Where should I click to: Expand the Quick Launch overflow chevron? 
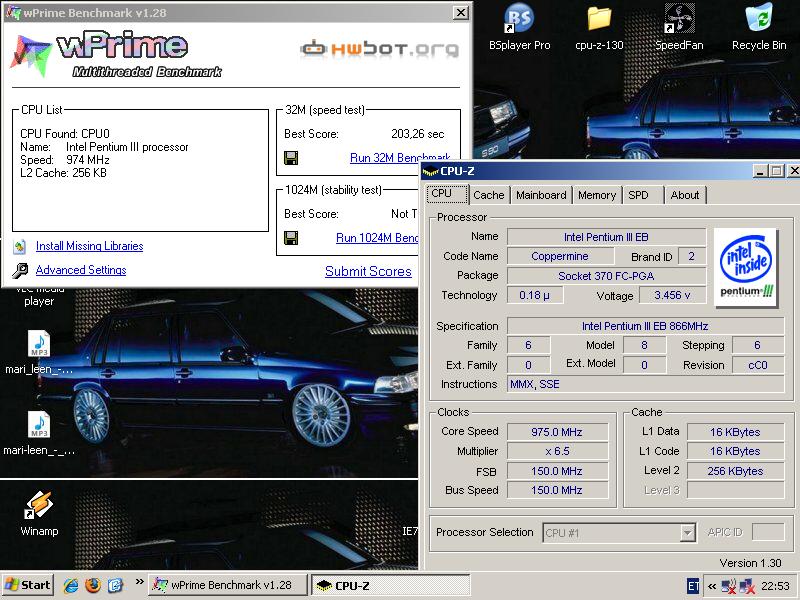coord(139,582)
